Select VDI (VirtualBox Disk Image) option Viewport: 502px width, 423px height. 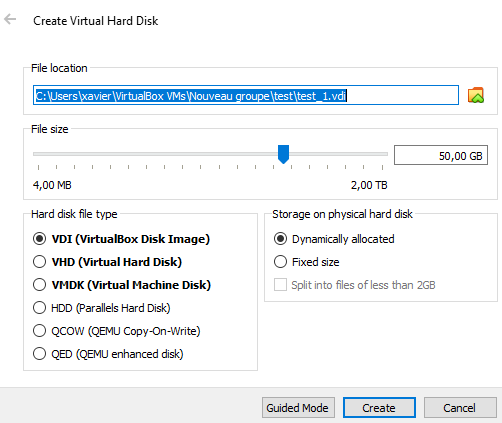point(121,239)
